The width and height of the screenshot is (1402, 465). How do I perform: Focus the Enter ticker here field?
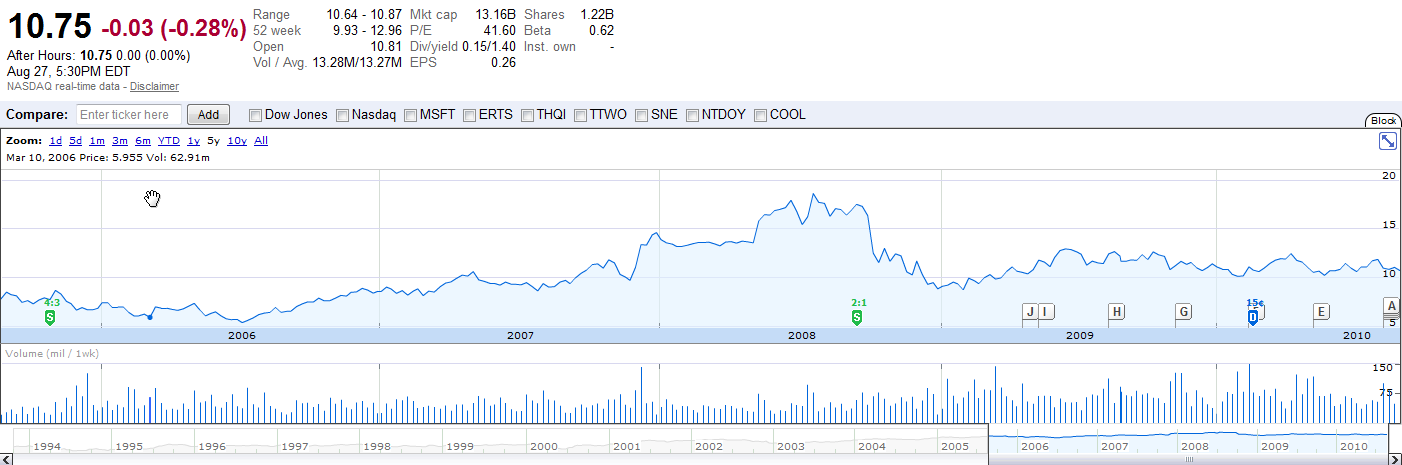[129, 115]
